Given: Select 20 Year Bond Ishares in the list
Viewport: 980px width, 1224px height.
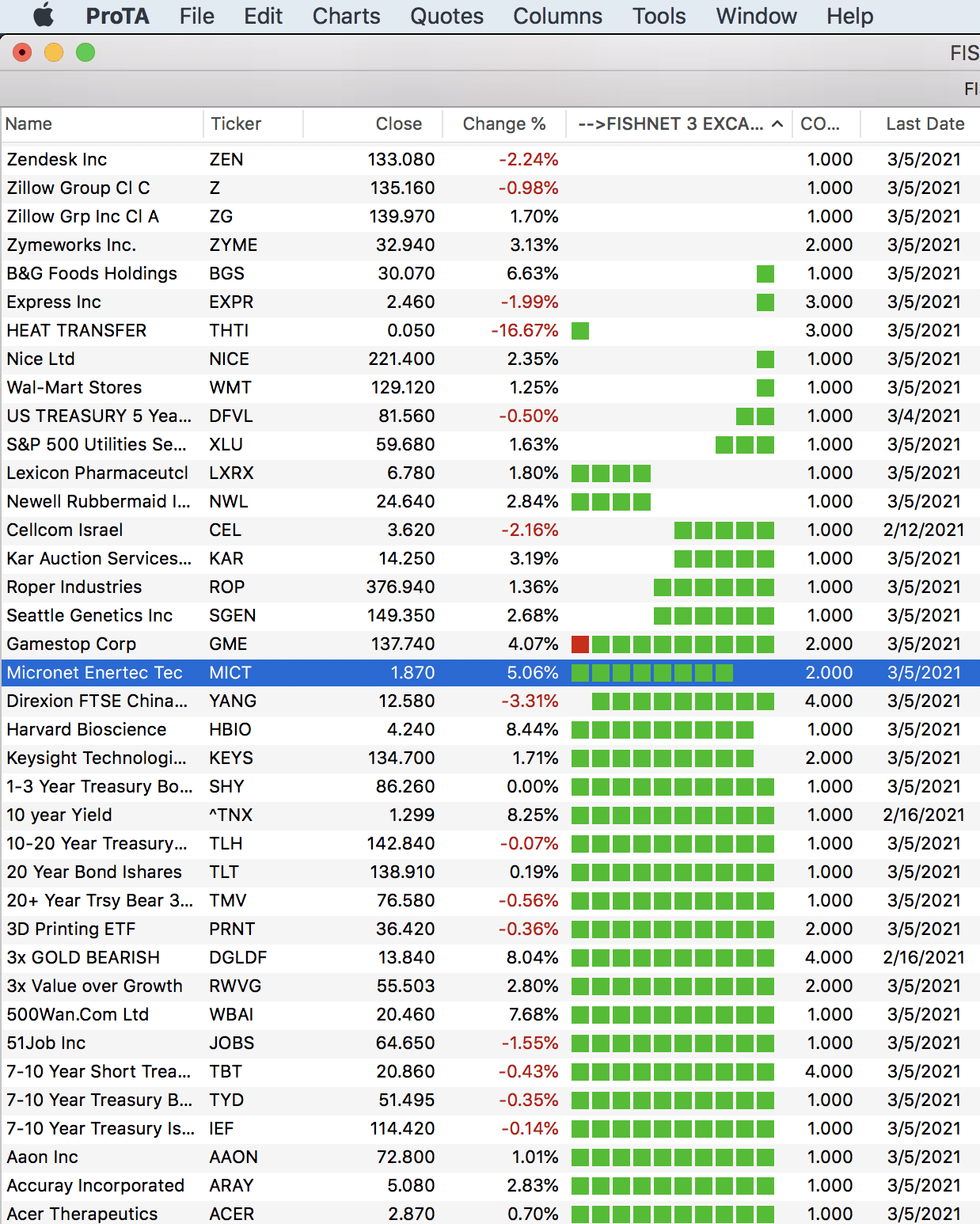Looking at the screenshot, I should (x=94, y=872).
